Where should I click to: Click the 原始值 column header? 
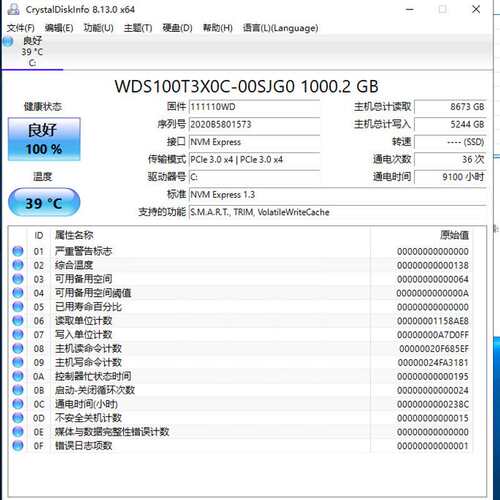[x=454, y=235]
